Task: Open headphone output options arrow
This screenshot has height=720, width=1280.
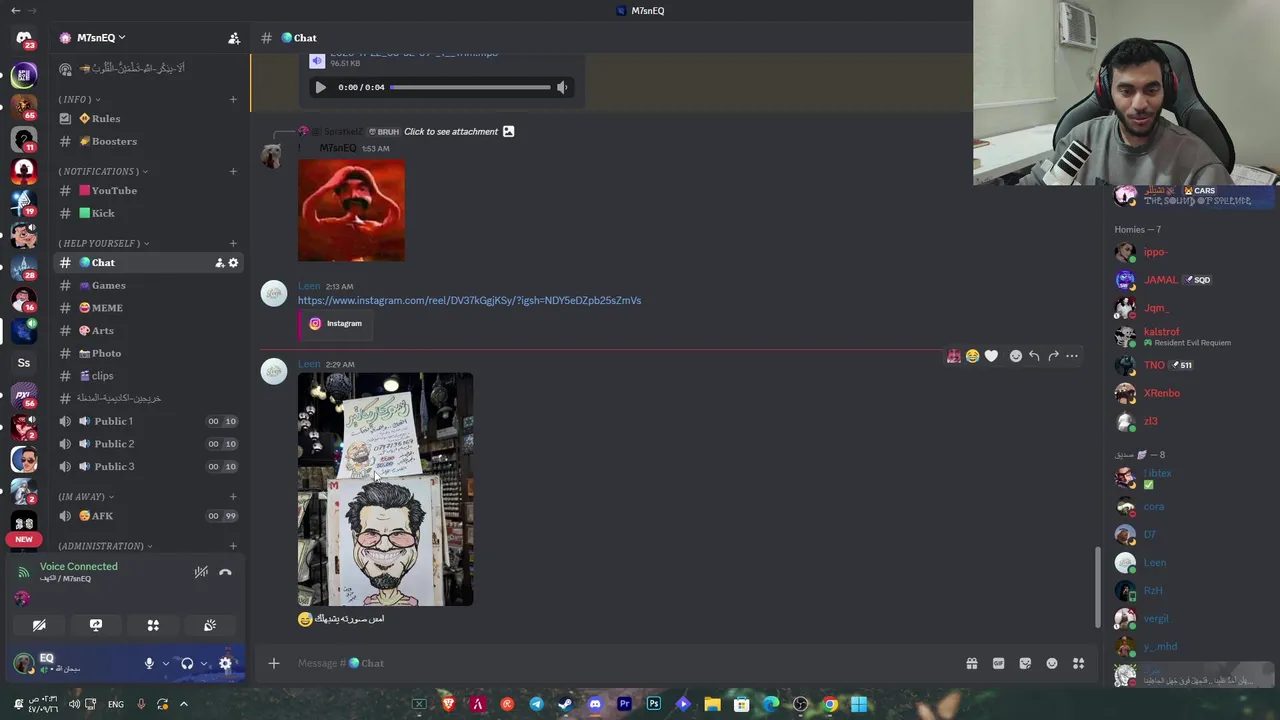Action: click(x=204, y=663)
